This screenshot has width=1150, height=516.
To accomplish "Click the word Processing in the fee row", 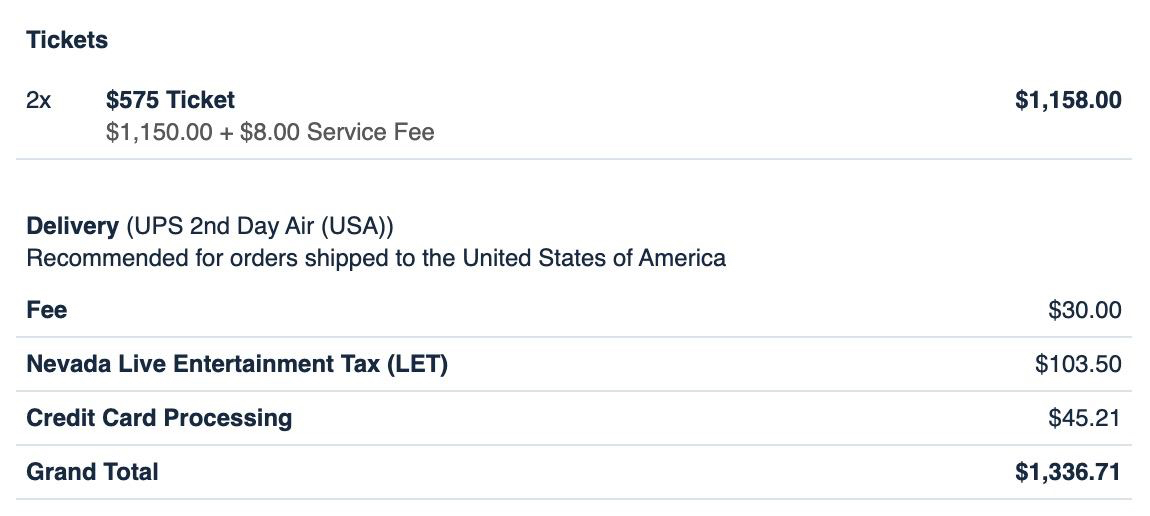I will click(x=227, y=418).
